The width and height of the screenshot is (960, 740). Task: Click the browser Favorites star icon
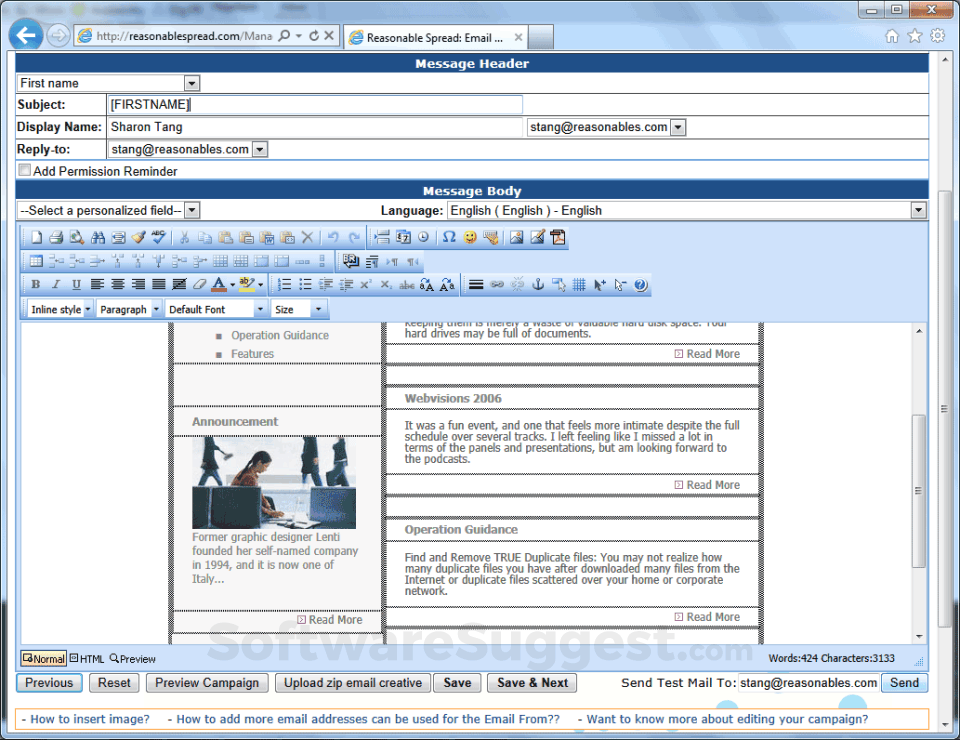tap(915, 36)
